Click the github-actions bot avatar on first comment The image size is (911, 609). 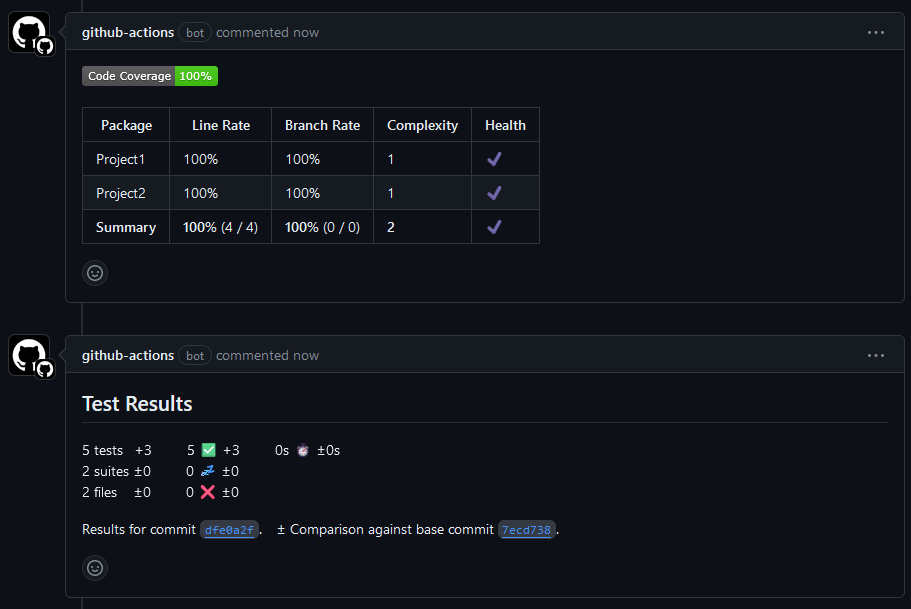[29, 32]
